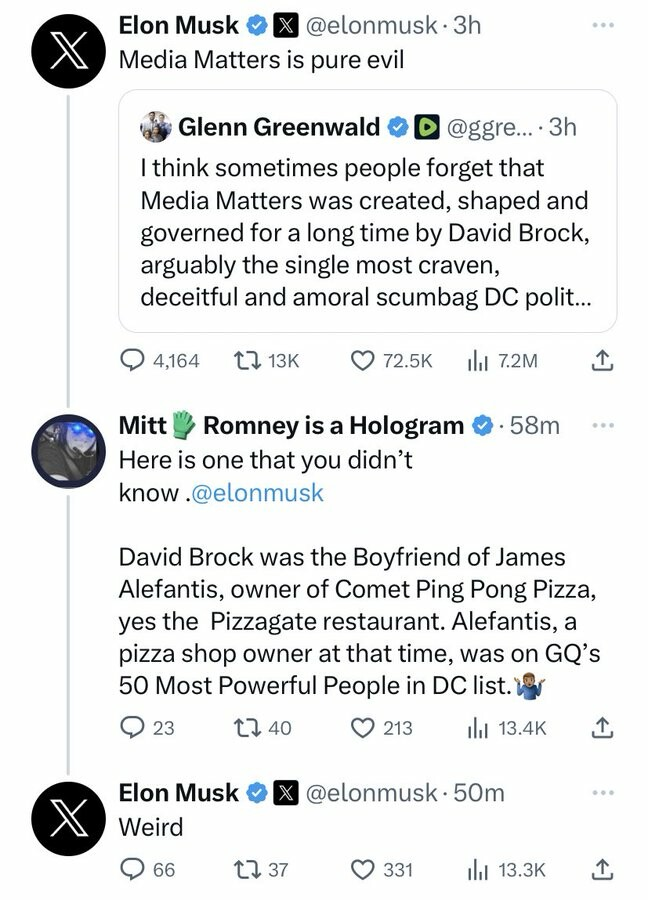
Task: Open more options on the top post
Action: [600, 25]
